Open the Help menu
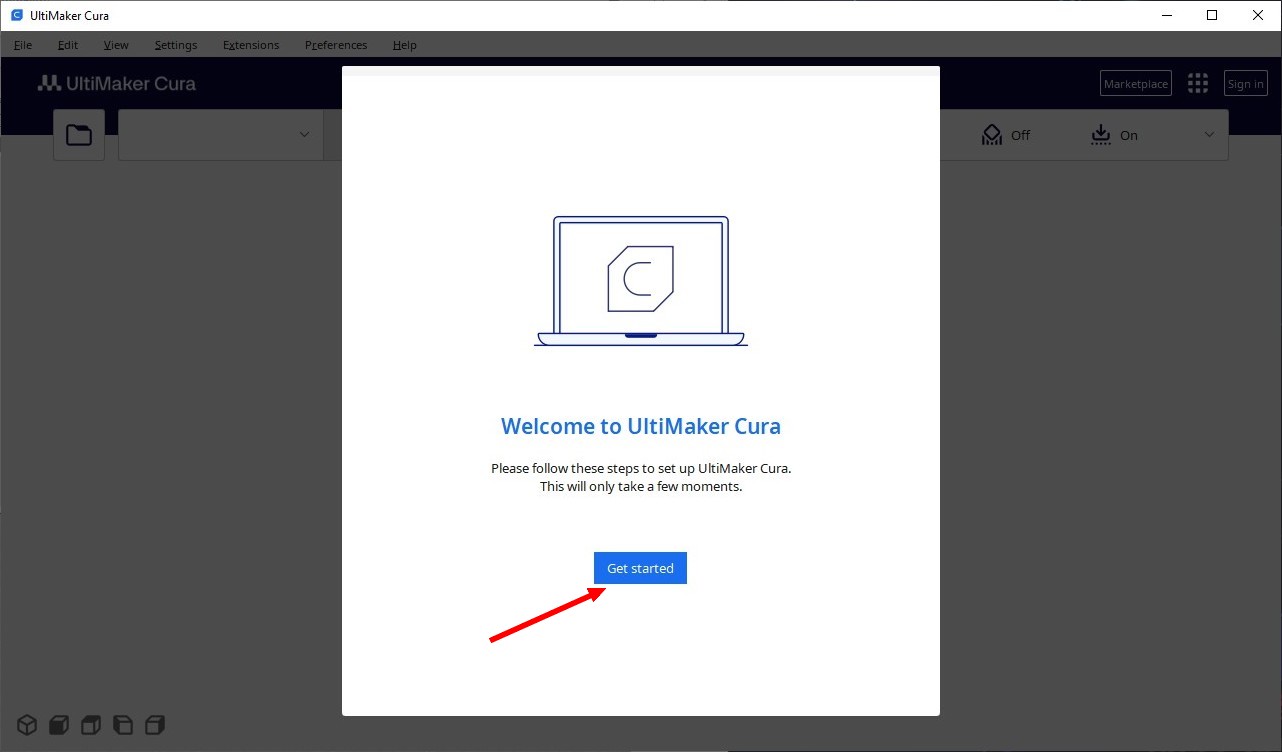Image resolution: width=1282 pixels, height=752 pixels. point(404,45)
